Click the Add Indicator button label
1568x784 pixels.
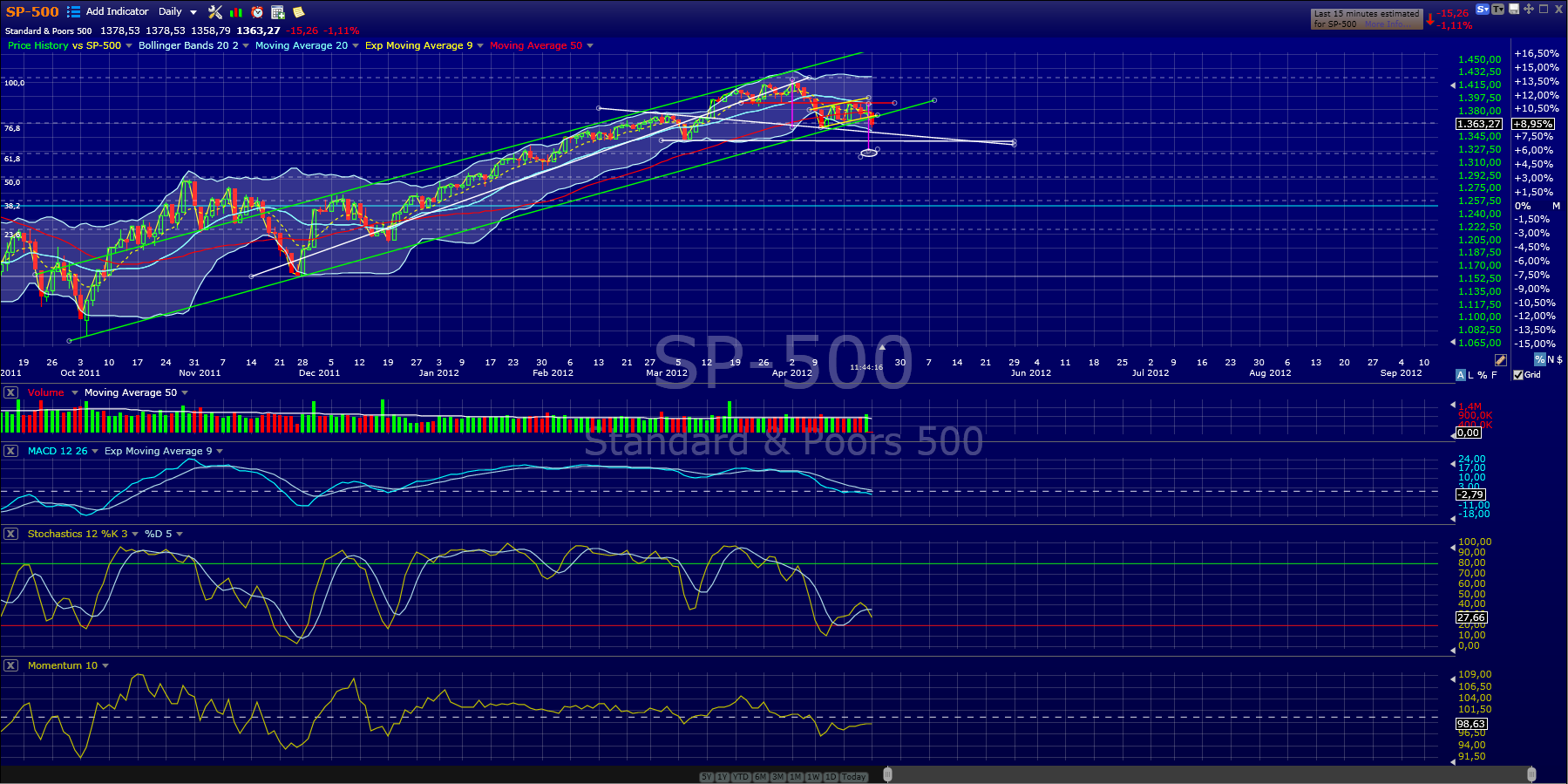tap(117, 12)
